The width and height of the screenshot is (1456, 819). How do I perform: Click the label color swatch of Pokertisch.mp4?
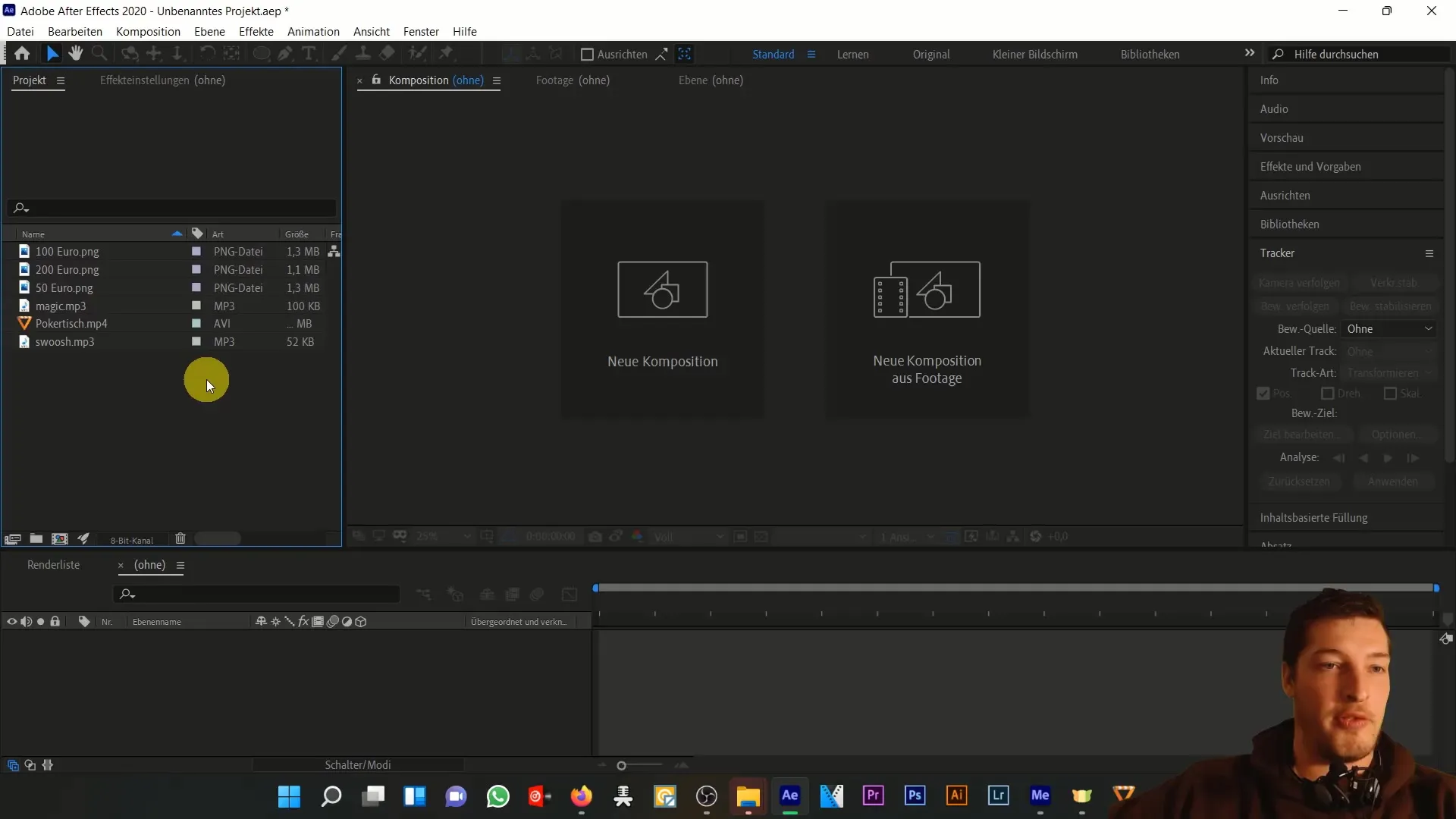(196, 323)
